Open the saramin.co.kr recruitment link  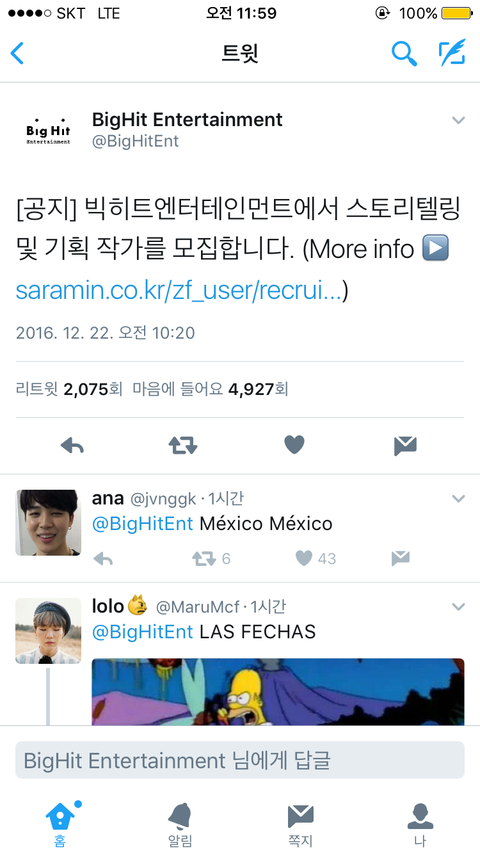tap(179, 291)
